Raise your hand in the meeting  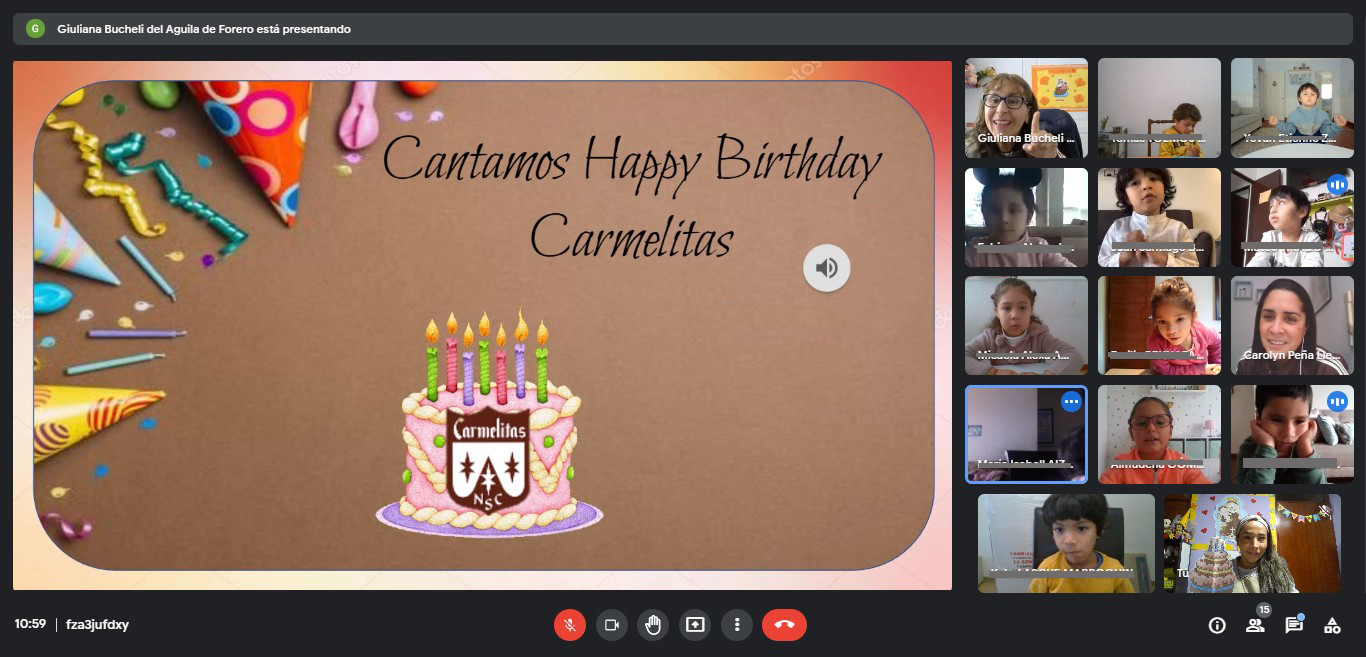coord(653,625)
